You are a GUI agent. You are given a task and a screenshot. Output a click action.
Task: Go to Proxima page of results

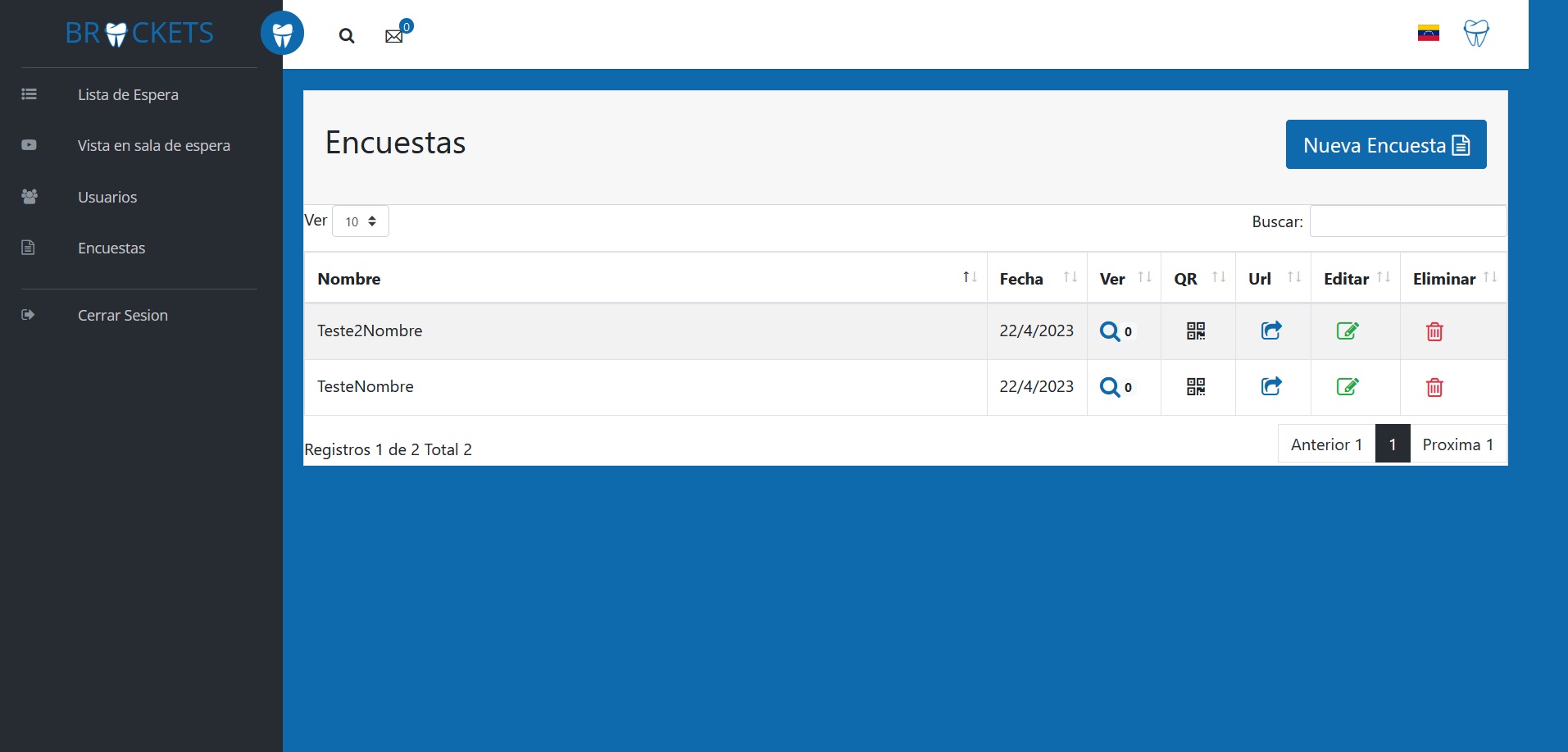click(x=1457, y=444)
